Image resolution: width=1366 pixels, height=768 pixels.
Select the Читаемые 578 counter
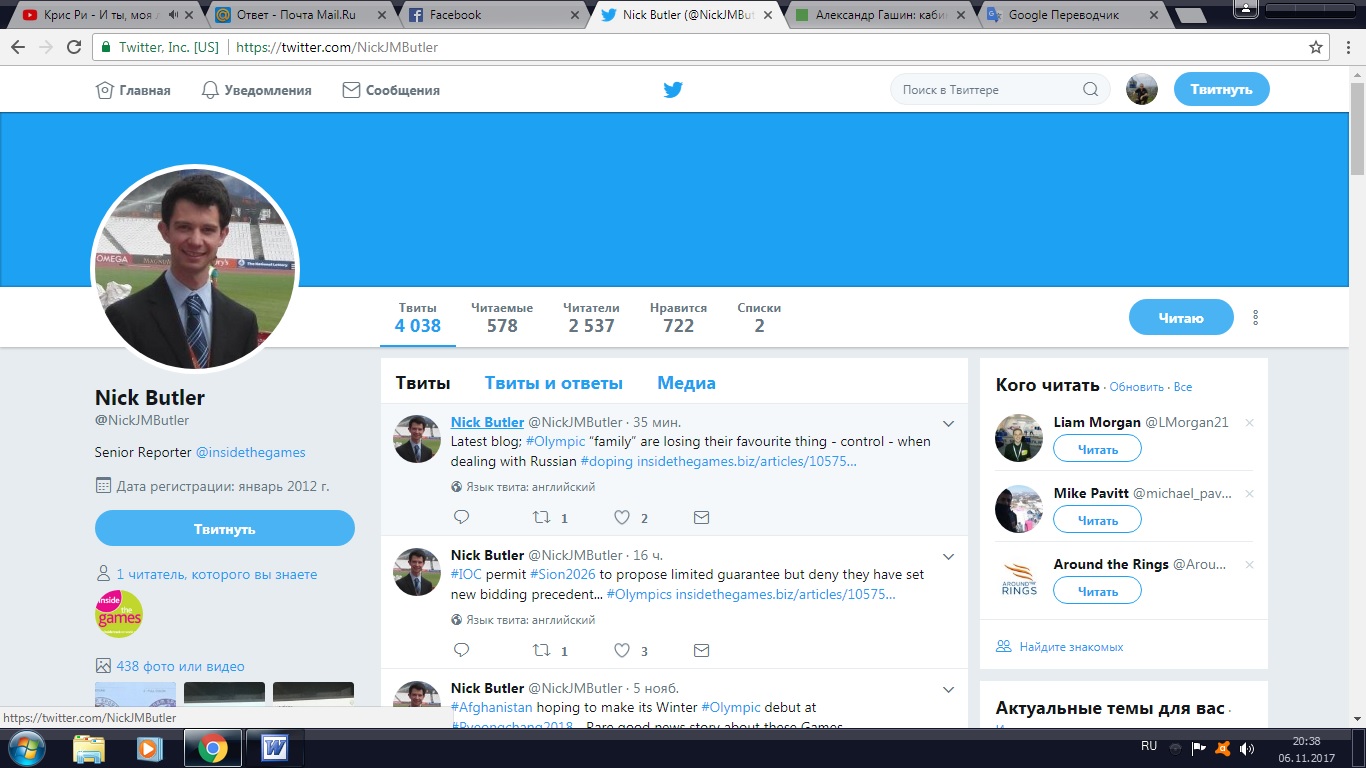click(x=502, y=318)
